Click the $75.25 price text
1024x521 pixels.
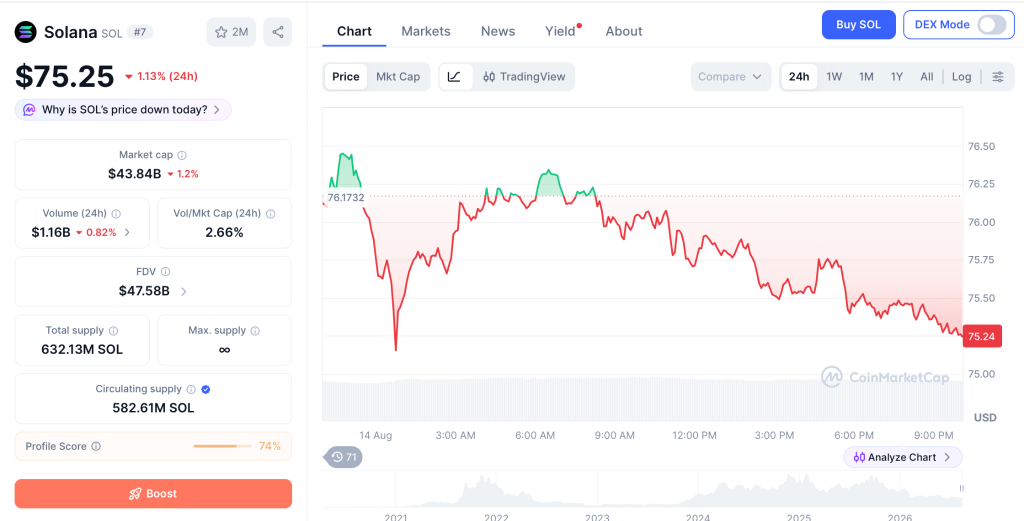(x=65, y=76)
